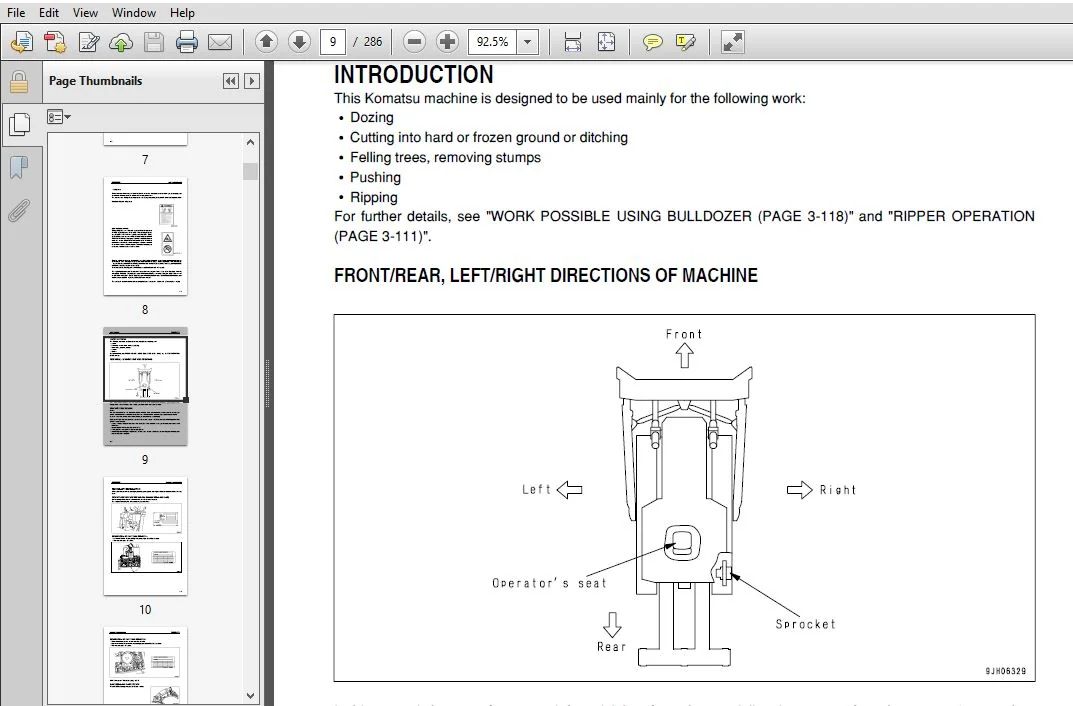The width and height of the screenshot is (1073, 706).
Task: Click the 'Right' label in the diagram
Action: [838, 490]
